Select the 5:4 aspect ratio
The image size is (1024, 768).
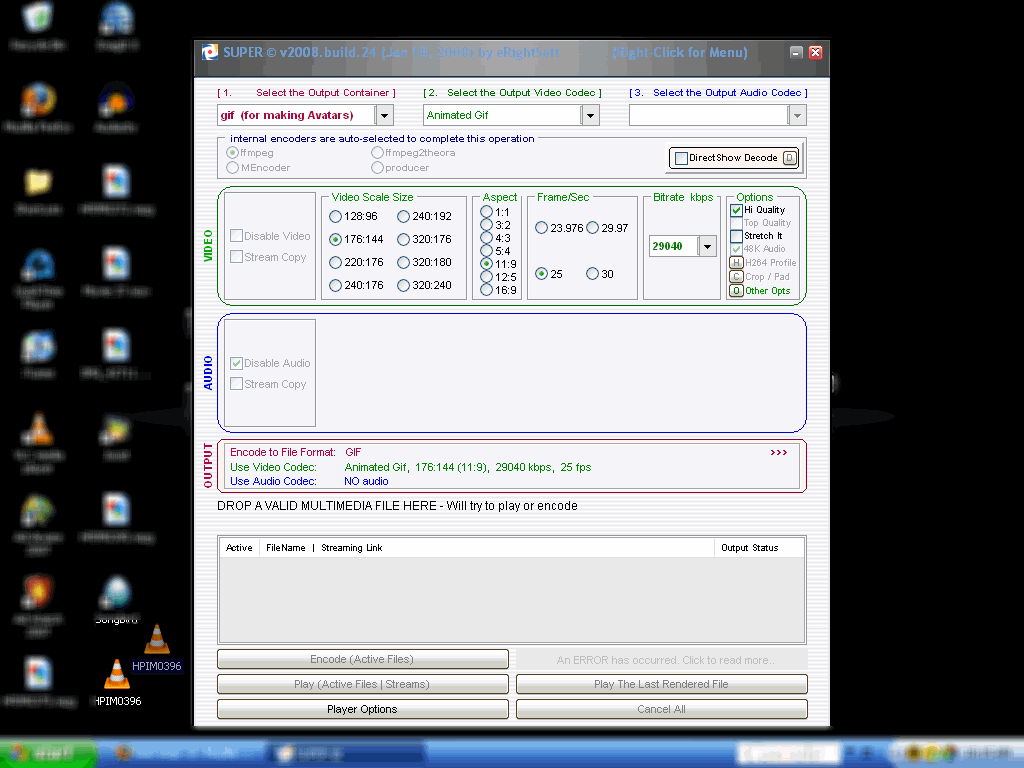point(487,251)
